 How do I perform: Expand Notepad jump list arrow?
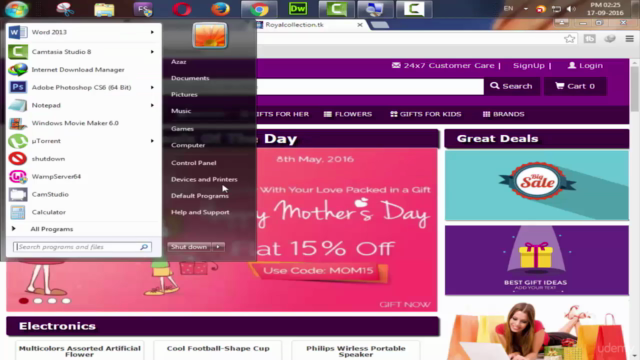(x=152, y=105)
